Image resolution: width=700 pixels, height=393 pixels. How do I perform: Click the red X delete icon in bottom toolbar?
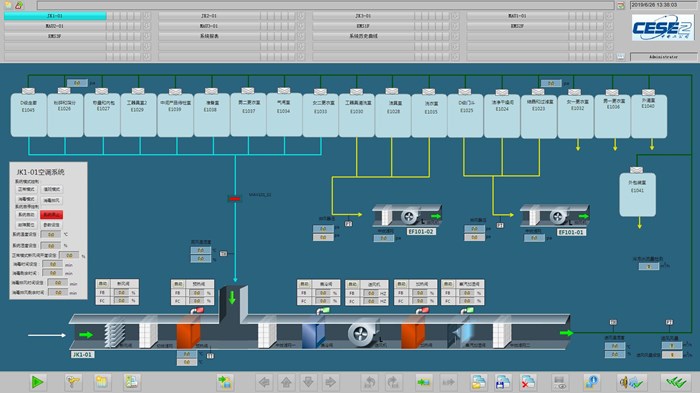point(528,382)
